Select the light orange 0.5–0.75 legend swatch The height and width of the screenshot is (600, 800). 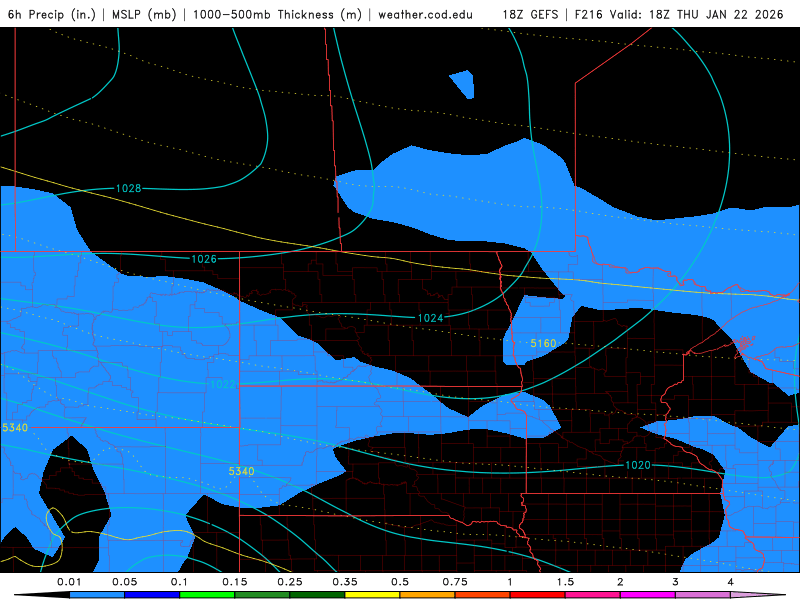click(x=428, y=595)
